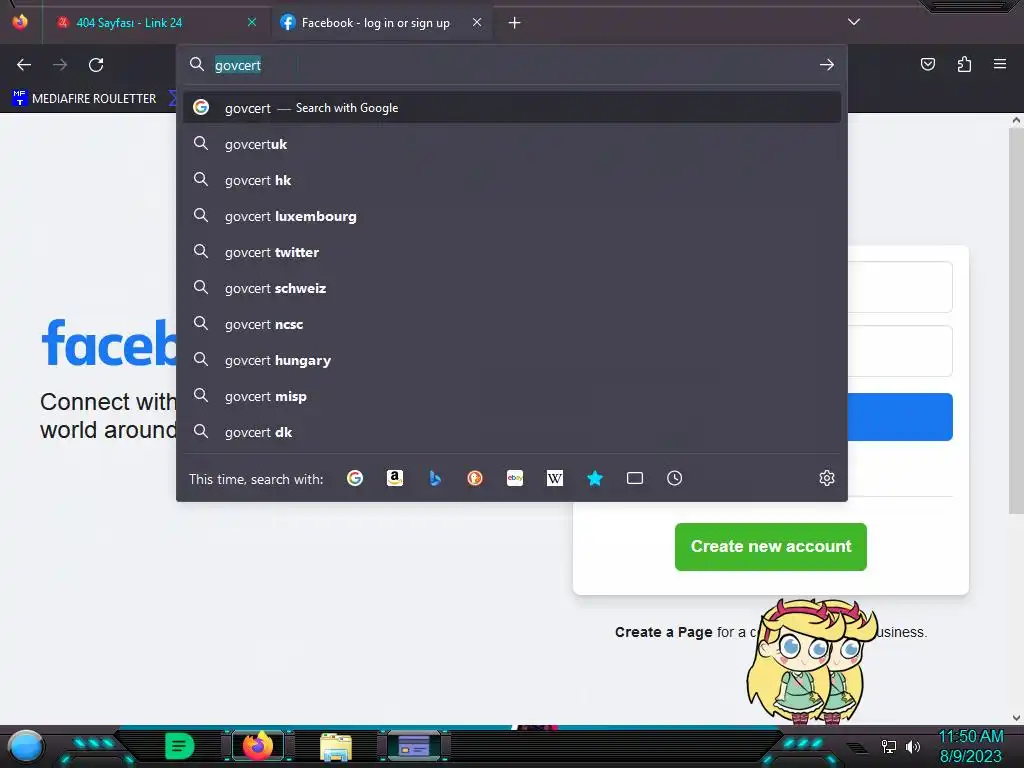Image resolution: width=1024 pixels, height=768 pixels.
Task: Open Firefox from the taskbar
Action: pyautogui.click(x=257, y=746)
